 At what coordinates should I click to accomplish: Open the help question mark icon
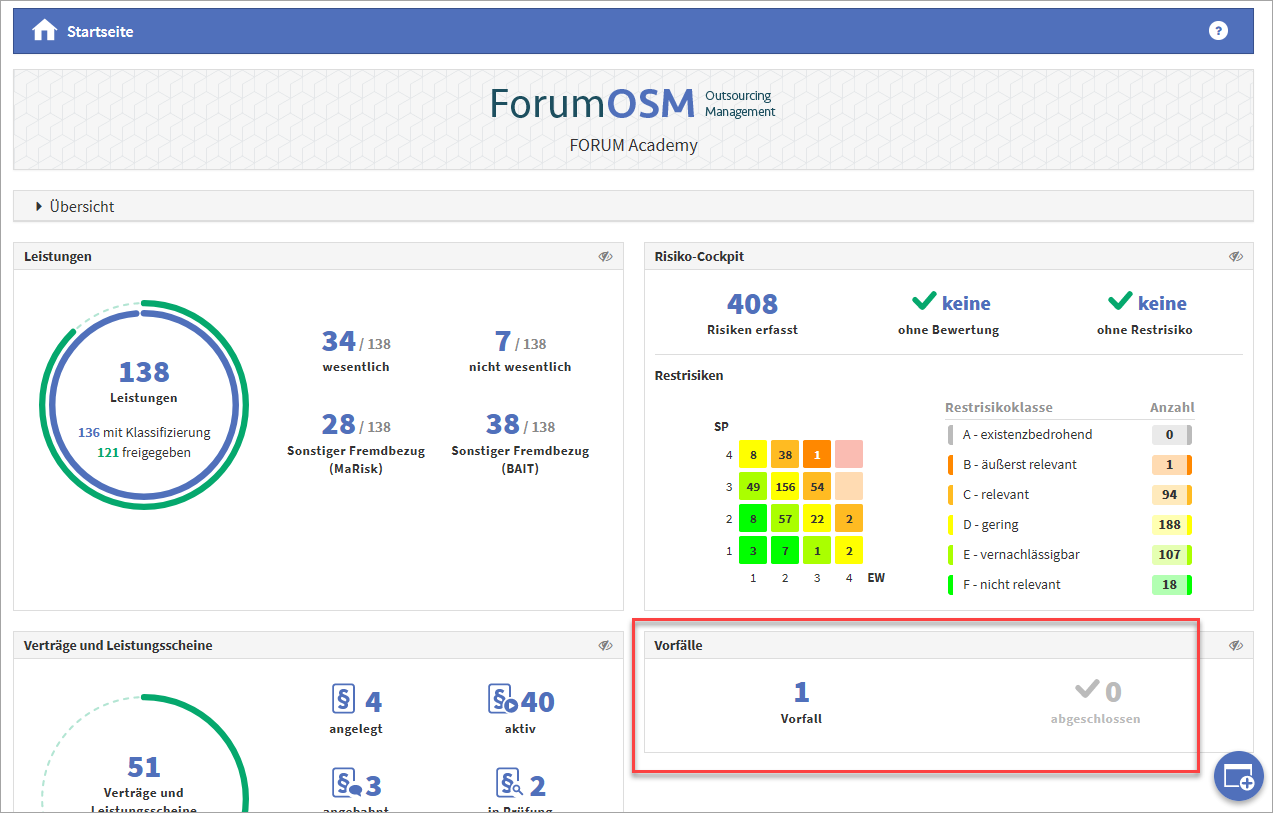[x=1217, y=31]
